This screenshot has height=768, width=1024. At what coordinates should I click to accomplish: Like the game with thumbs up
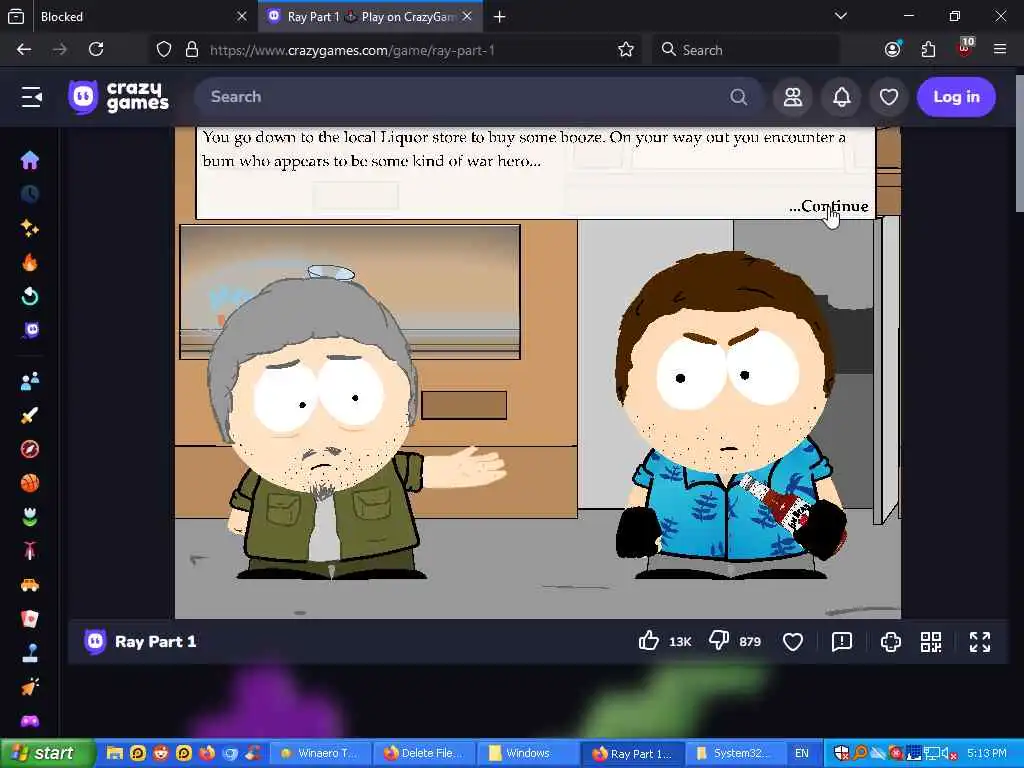point(648,641)
